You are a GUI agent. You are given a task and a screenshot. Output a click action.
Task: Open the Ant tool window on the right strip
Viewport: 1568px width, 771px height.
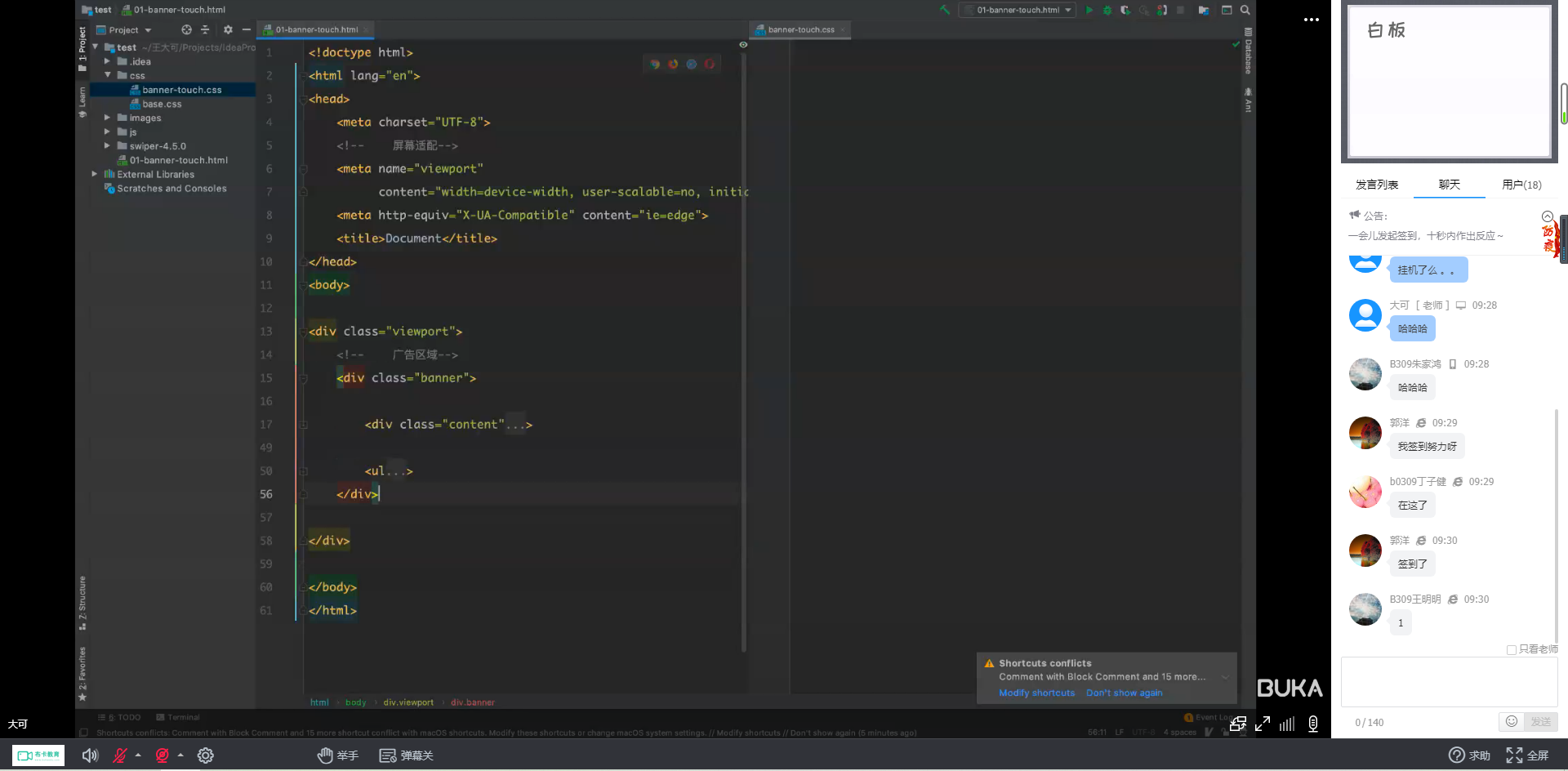coord(1248,100)
